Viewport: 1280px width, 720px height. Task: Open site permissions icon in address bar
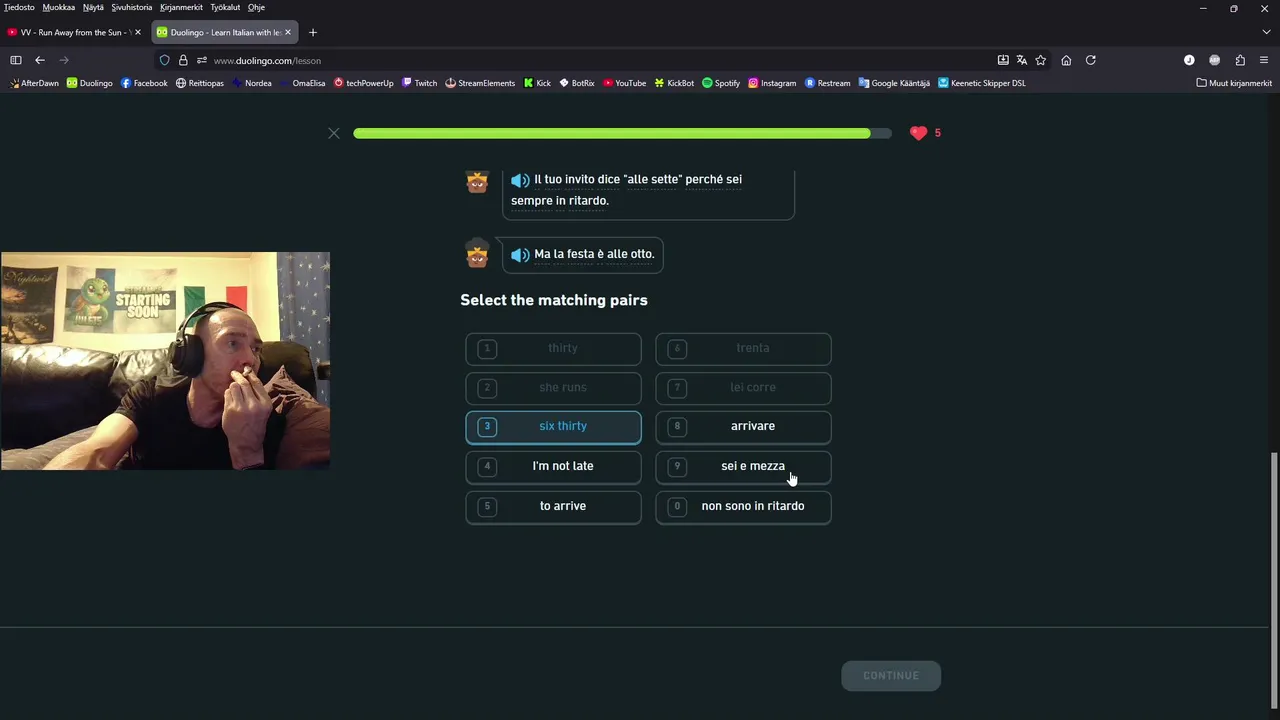[x=201, y=60]
